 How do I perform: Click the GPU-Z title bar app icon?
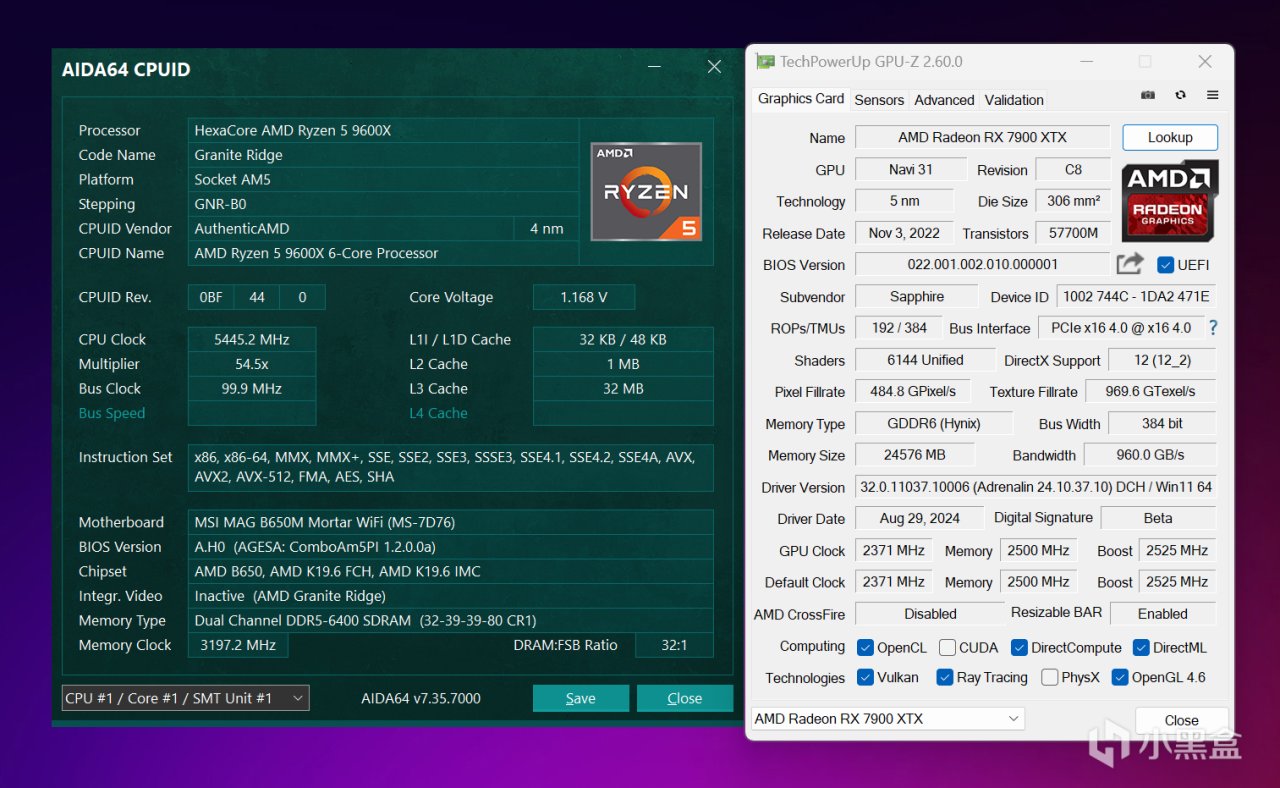[x=765, y=61]
